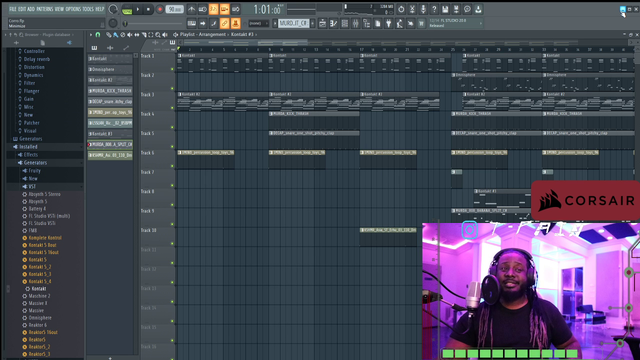Disable the blend recording overdub icon
Screen dimensions: 640x360
tap(224, 9)
